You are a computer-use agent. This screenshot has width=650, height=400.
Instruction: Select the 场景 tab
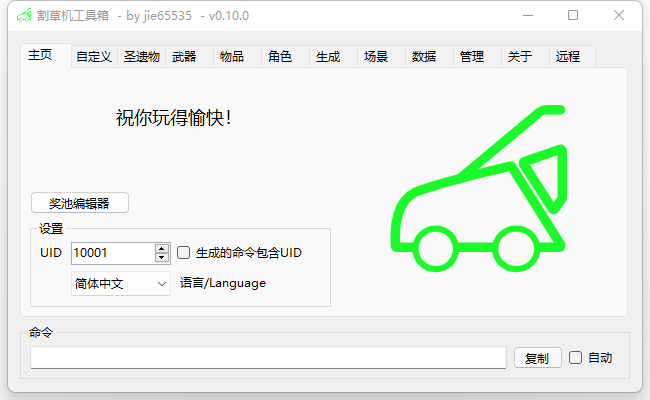click(375, 57)
